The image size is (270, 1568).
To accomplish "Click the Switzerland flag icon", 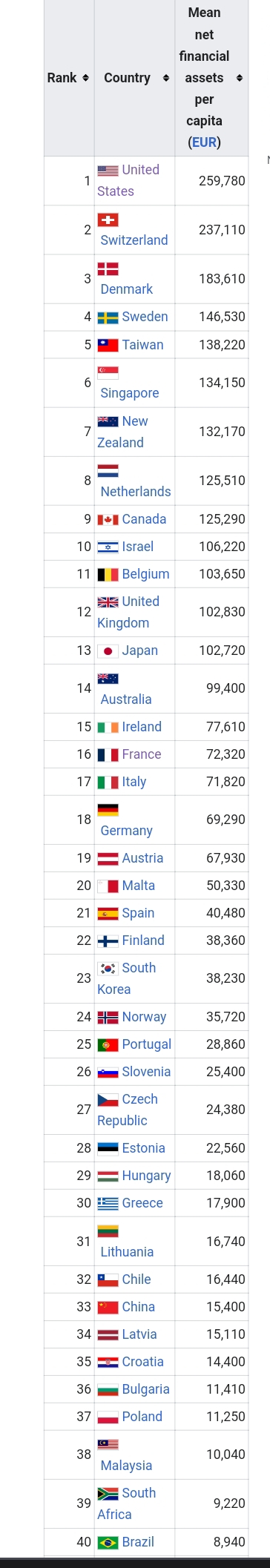I will pos(108,219).
